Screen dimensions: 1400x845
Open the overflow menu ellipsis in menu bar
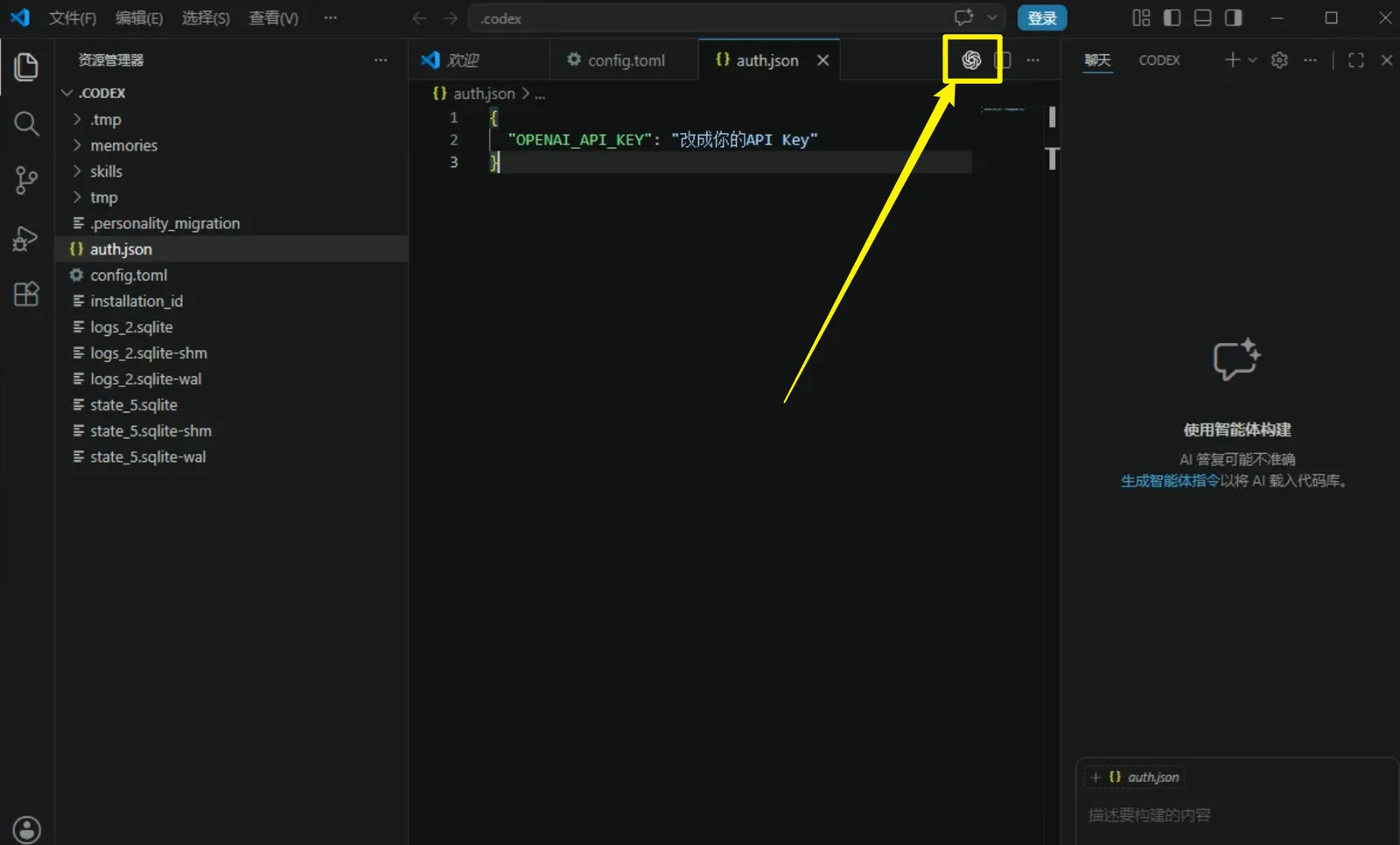coord(330,18)
